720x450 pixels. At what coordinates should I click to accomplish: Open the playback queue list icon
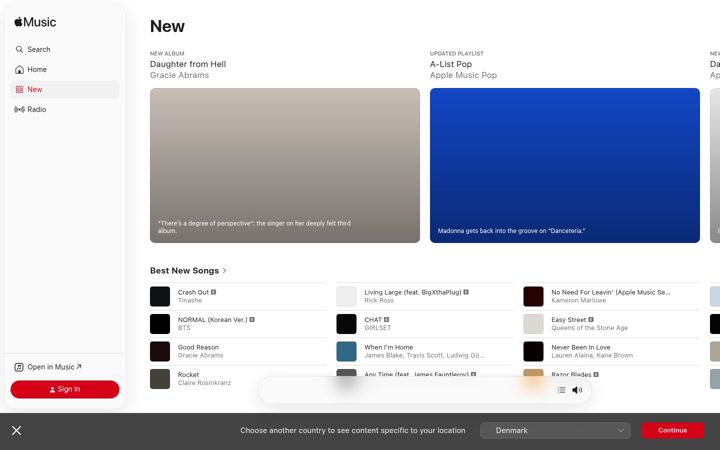(x=561, y=390)
